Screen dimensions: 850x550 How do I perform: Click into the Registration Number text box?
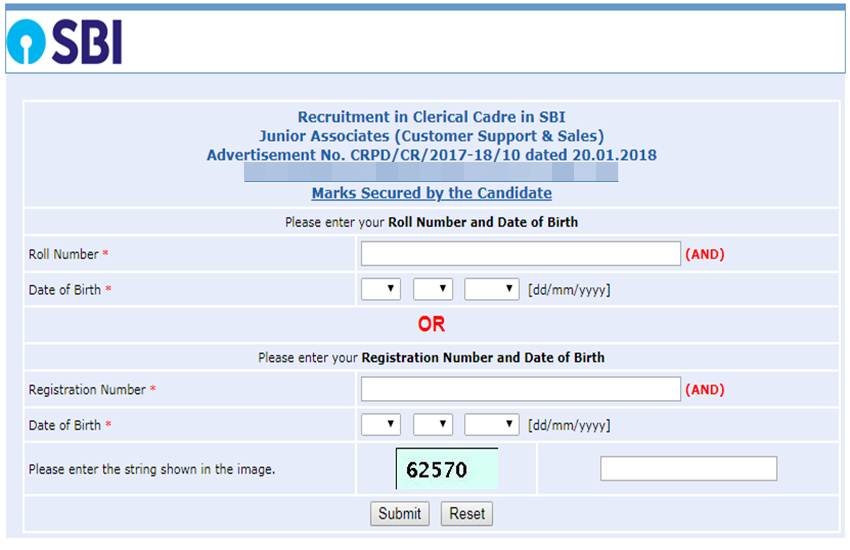point(520,389)
